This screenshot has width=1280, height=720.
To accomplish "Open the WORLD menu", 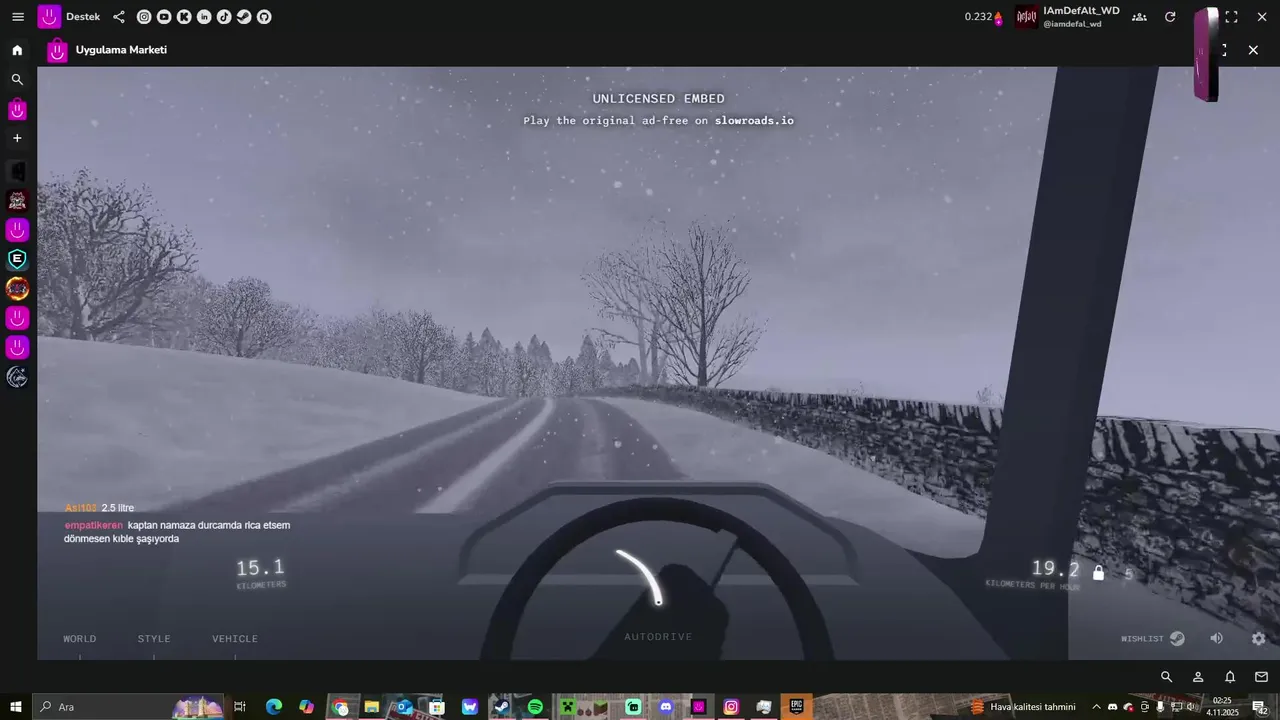I will pos(80,639).
